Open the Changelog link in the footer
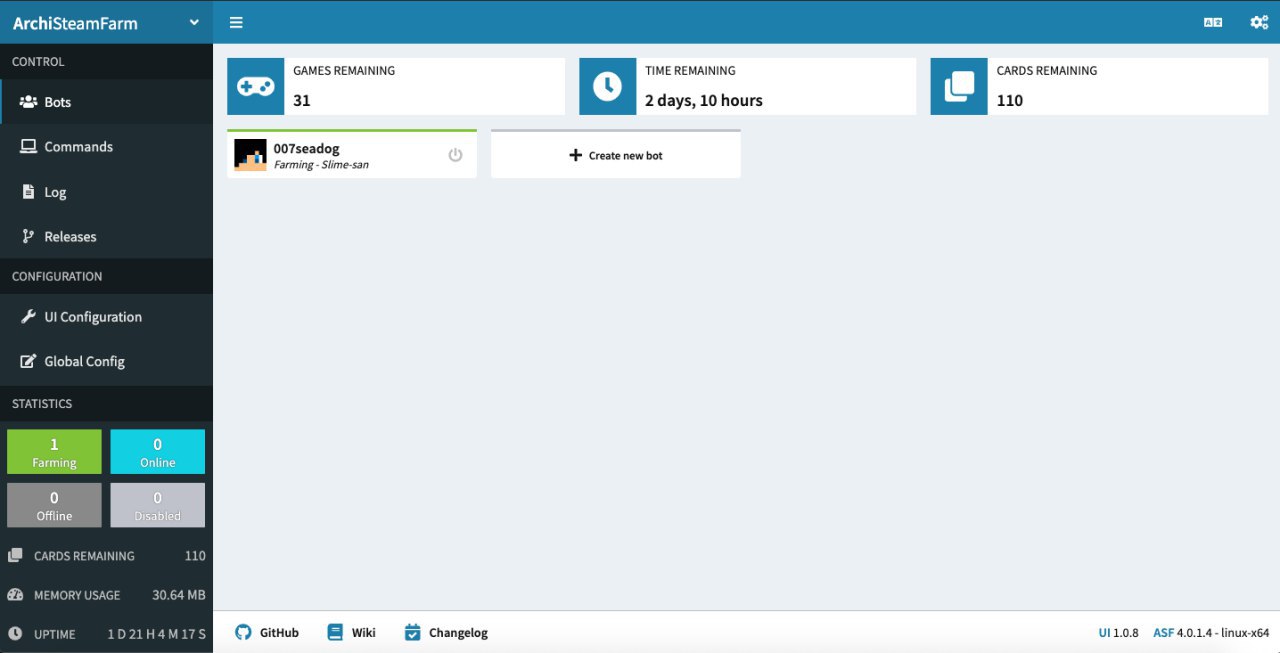This screenshot has width=1280, height=653. 446,633
